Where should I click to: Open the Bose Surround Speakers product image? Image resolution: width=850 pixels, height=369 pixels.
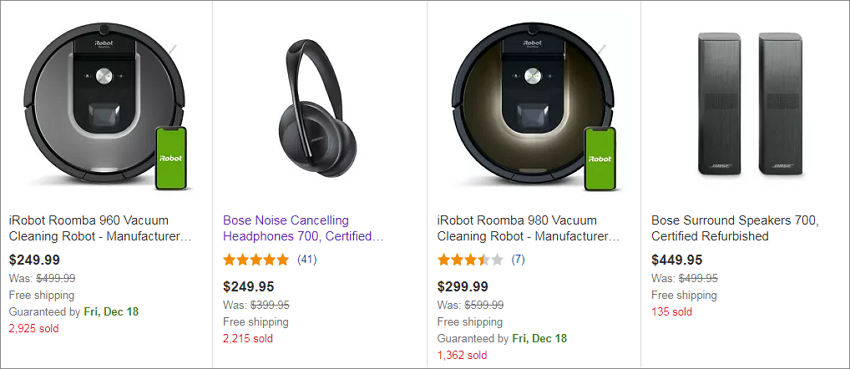(750, 103)
